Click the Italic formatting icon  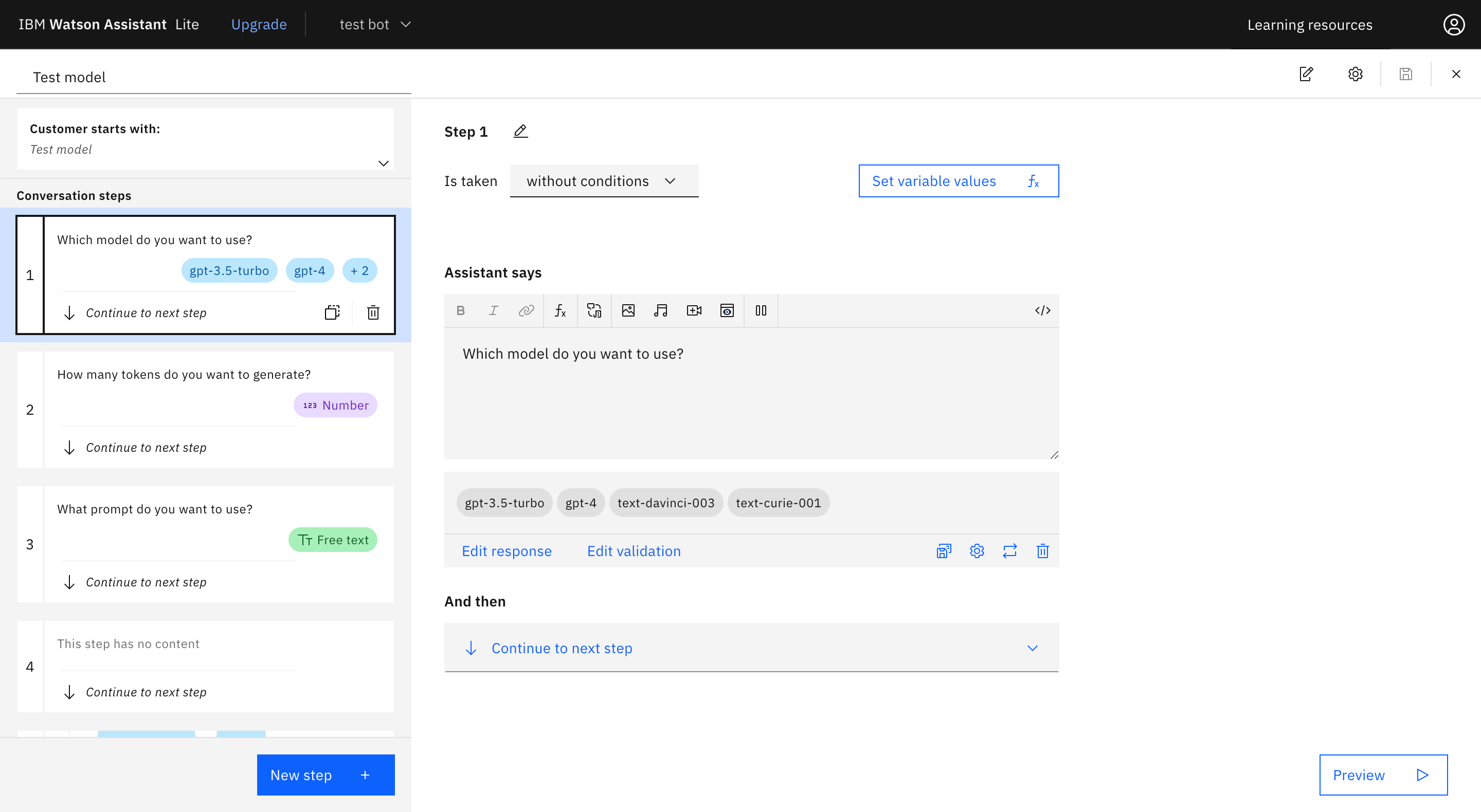coord(493,310)
